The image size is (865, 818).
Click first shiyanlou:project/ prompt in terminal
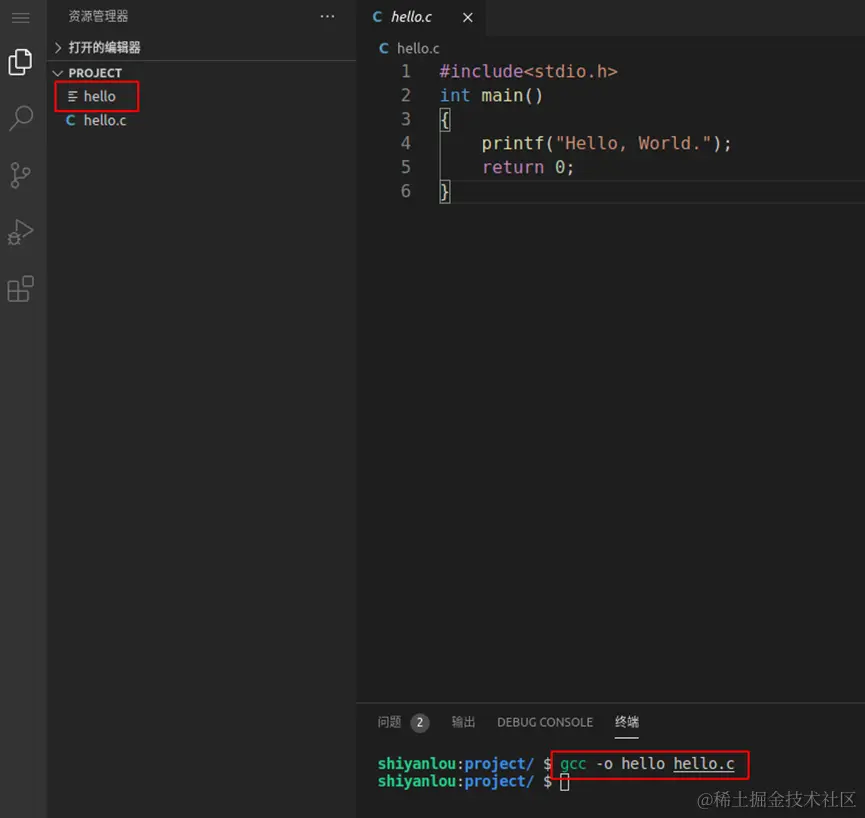point(456,763)
